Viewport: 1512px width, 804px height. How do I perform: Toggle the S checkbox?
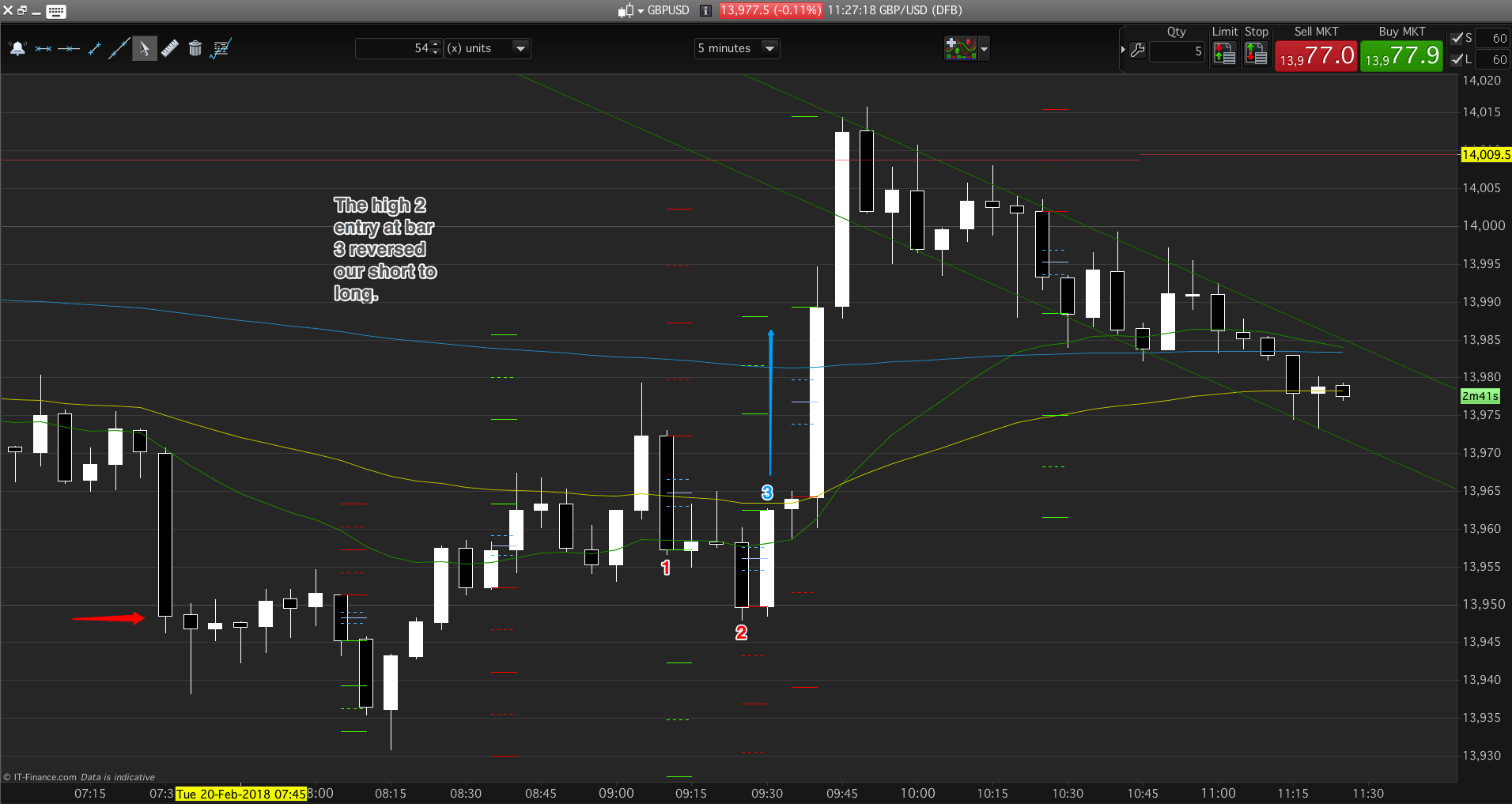pyautogui.click(x=1457, y=38)
